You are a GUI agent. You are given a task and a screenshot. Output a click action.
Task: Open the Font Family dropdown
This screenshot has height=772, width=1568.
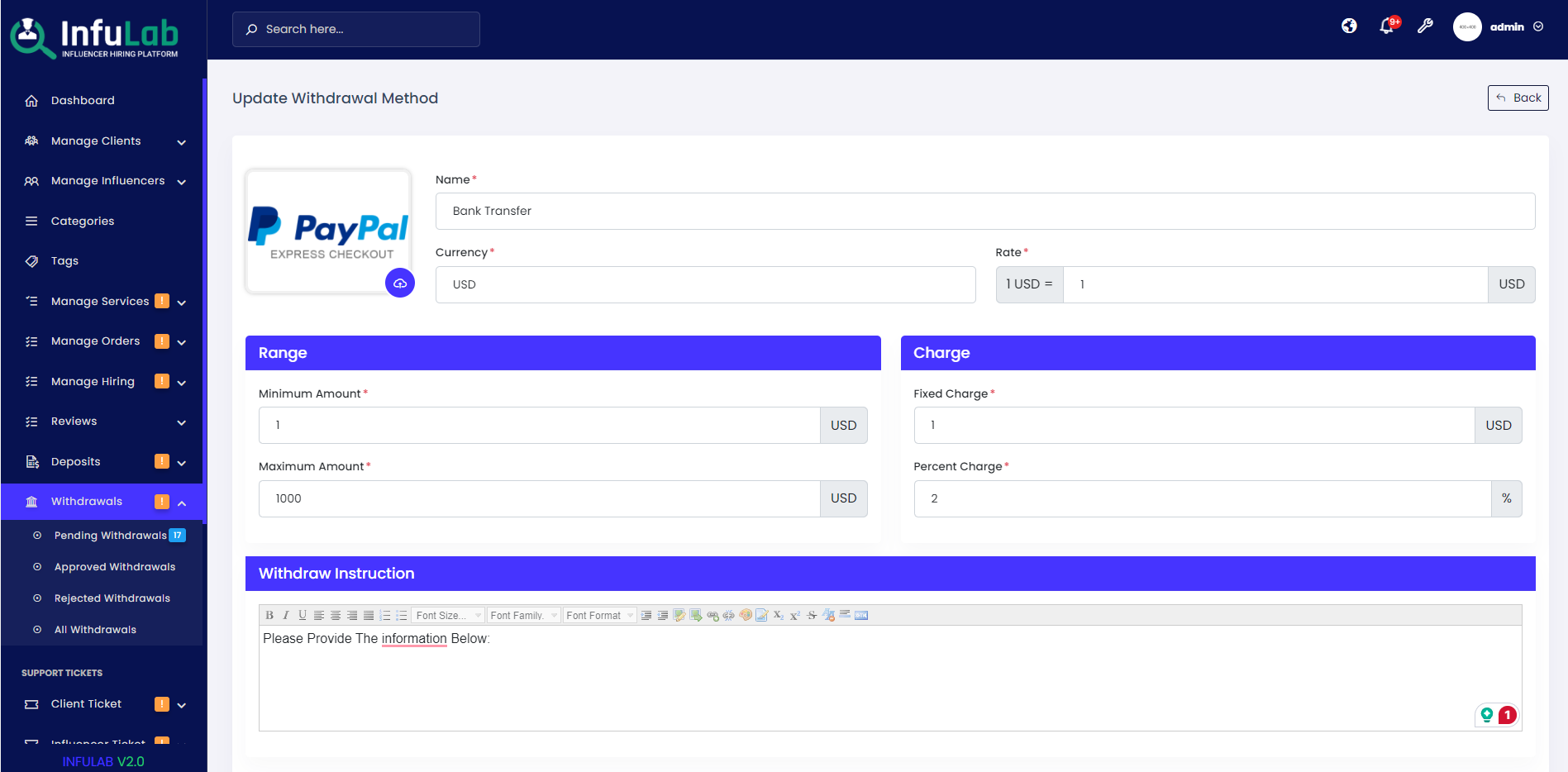[522, 615]
